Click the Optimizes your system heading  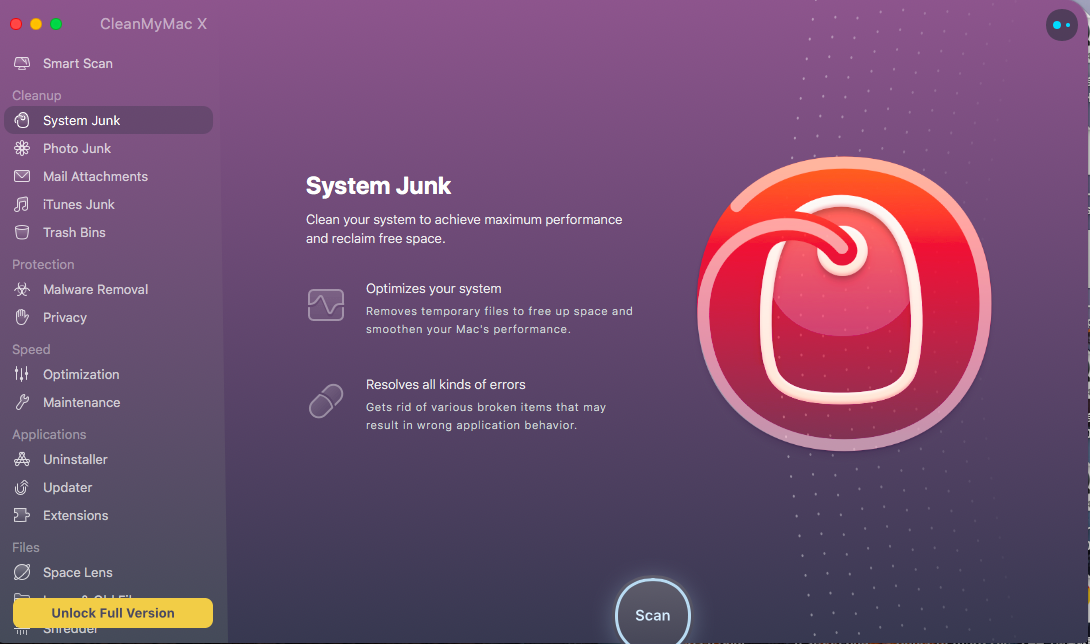pyautogui.click(x=433, y=289)
